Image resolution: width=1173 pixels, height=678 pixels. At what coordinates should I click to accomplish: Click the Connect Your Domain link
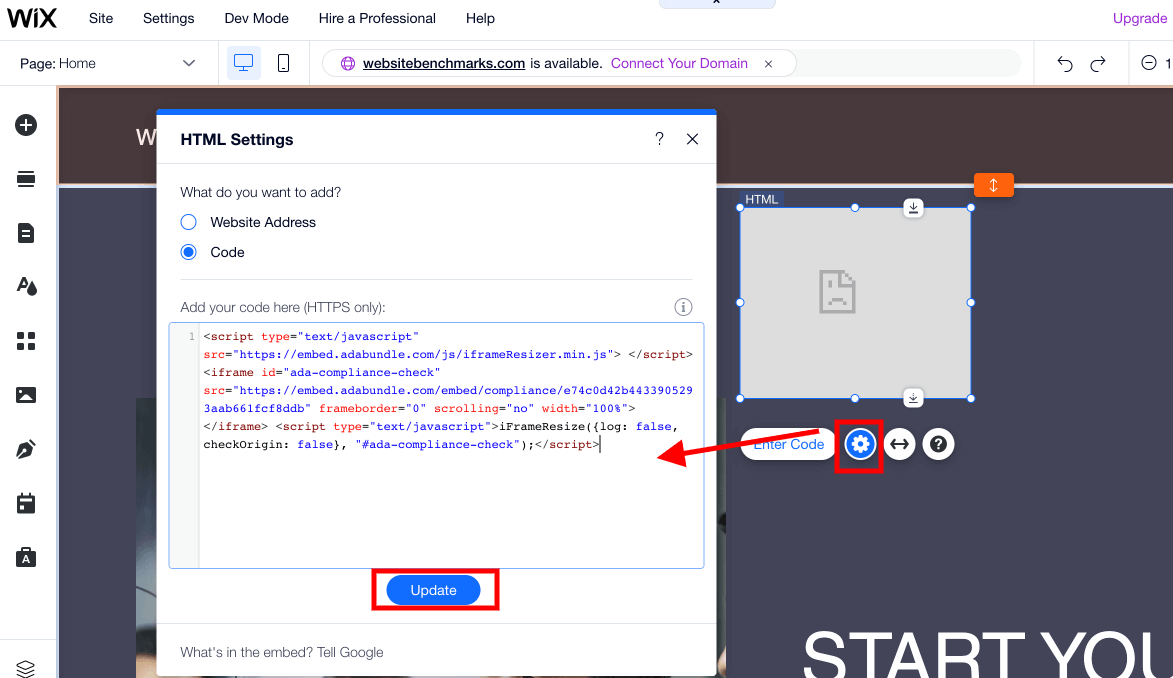tap(679, 64)
